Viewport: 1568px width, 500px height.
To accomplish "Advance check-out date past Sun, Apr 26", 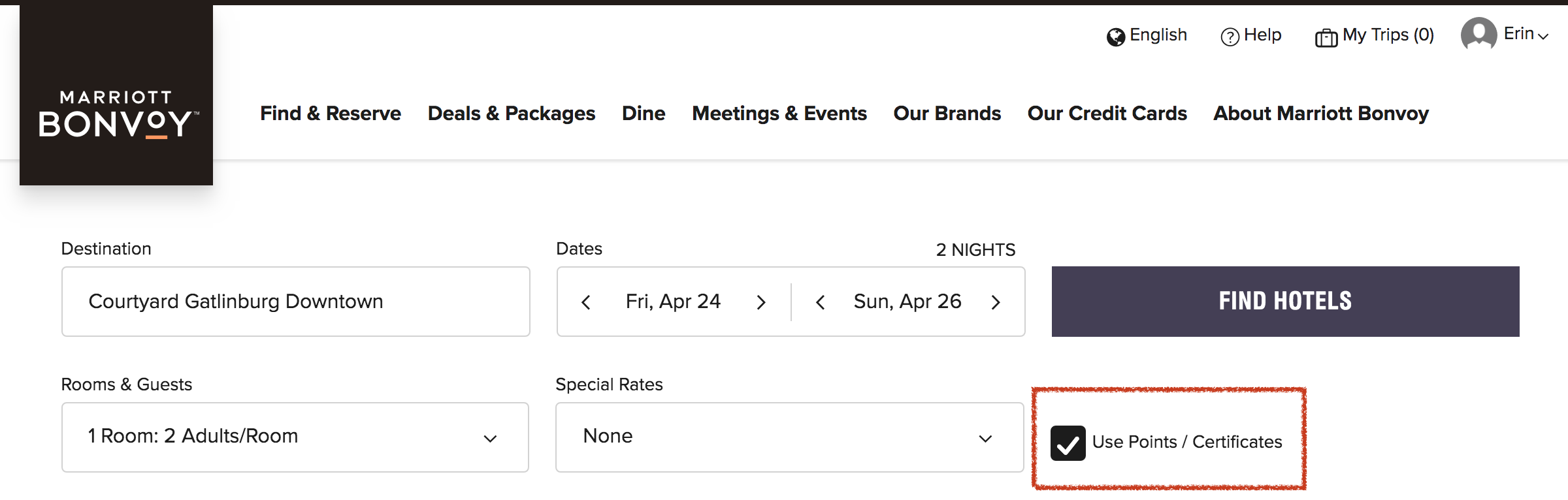I will pos(996,302).
